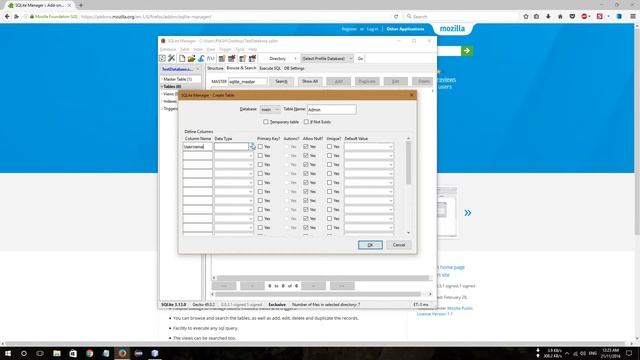Click the Go button next to profile database

[x=360, y=58]
